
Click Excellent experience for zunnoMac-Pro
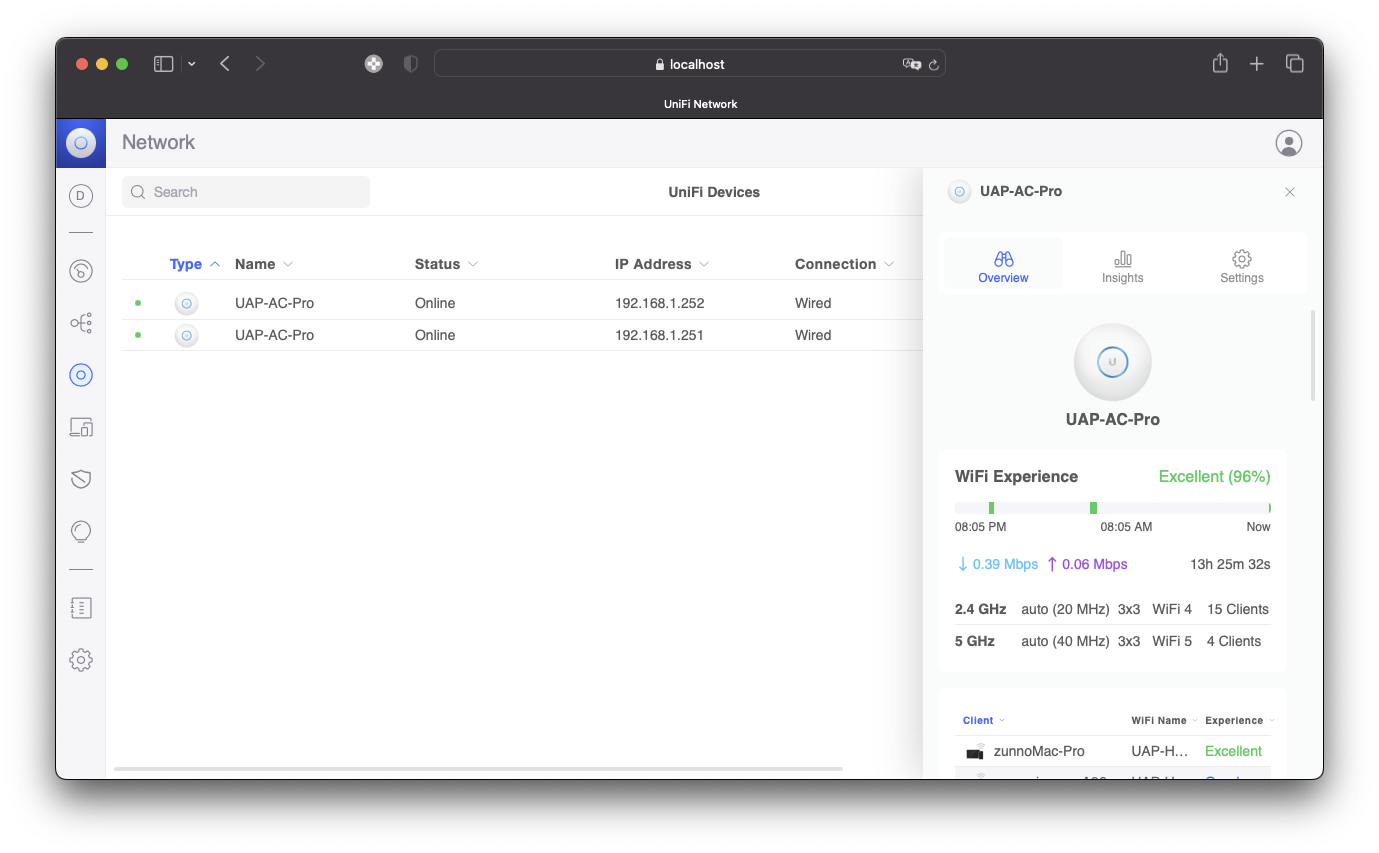[1233, 751]
